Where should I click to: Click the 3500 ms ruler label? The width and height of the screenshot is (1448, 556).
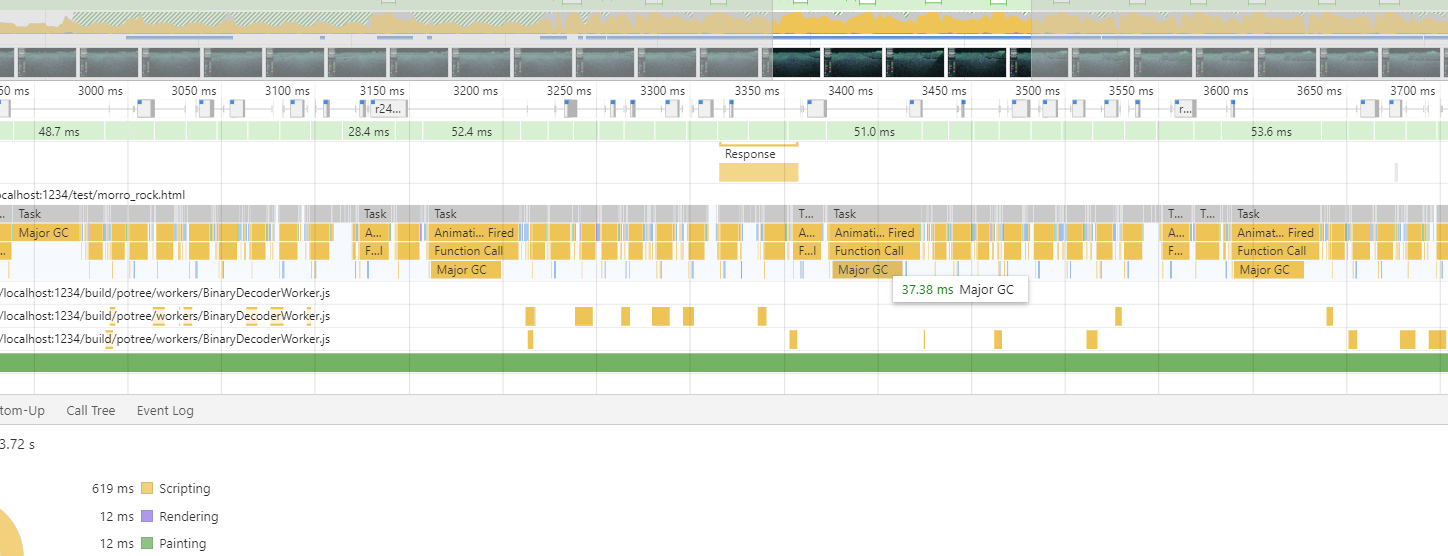pos(1038,91)
